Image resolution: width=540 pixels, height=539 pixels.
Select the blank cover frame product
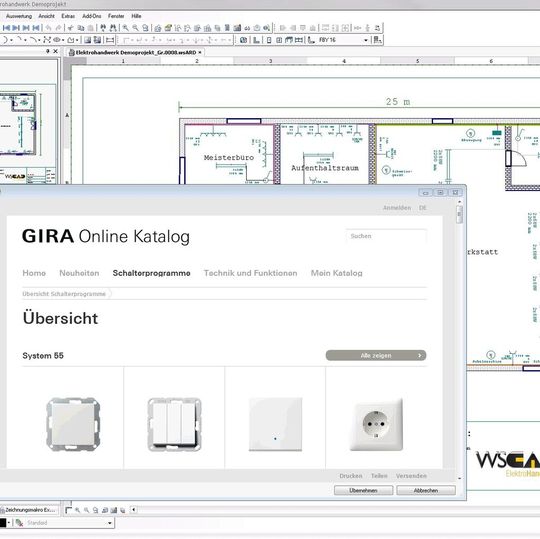pyautogui.click(x=73, y=424)
